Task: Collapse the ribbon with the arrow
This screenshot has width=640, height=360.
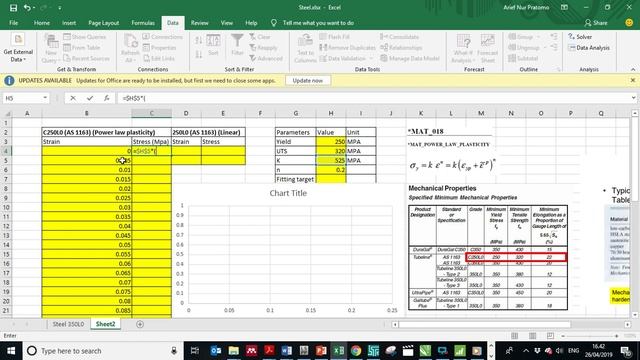Action: coord(633,69)
